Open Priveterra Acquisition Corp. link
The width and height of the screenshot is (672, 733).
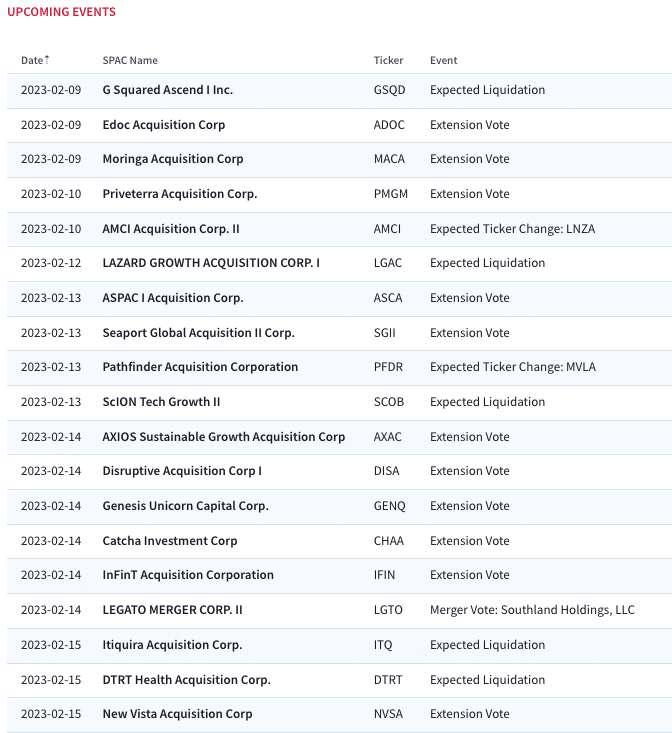[180, 194]
